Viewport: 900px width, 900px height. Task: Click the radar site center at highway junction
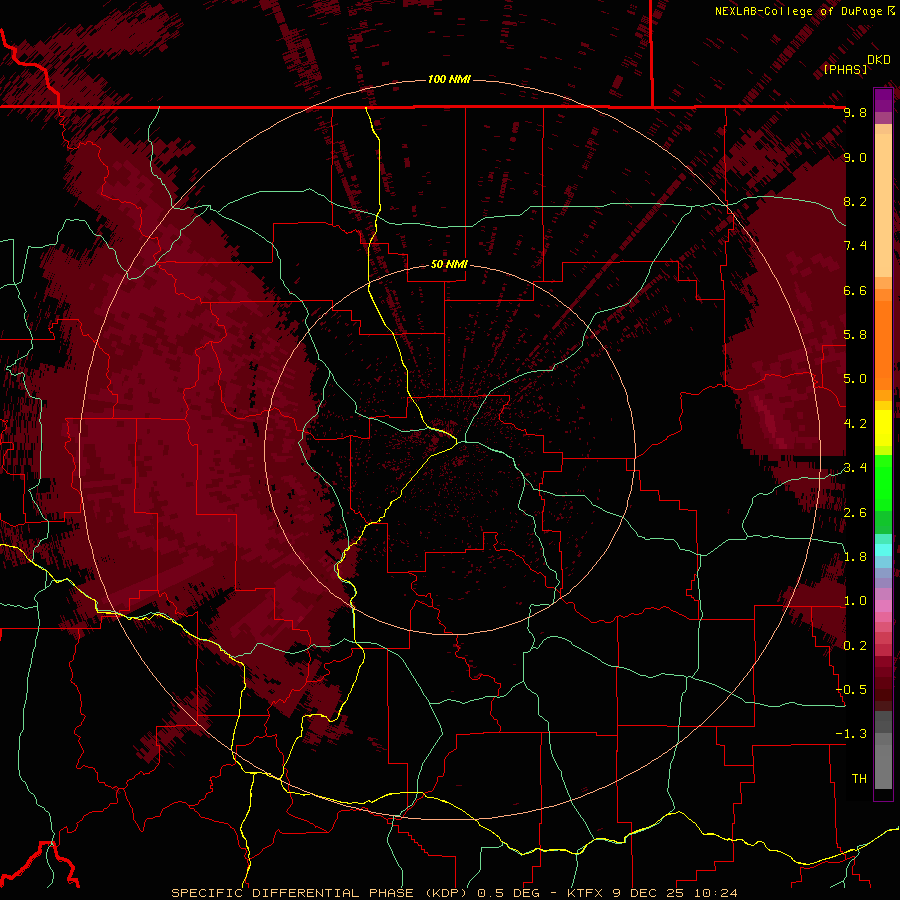point(459,442)
